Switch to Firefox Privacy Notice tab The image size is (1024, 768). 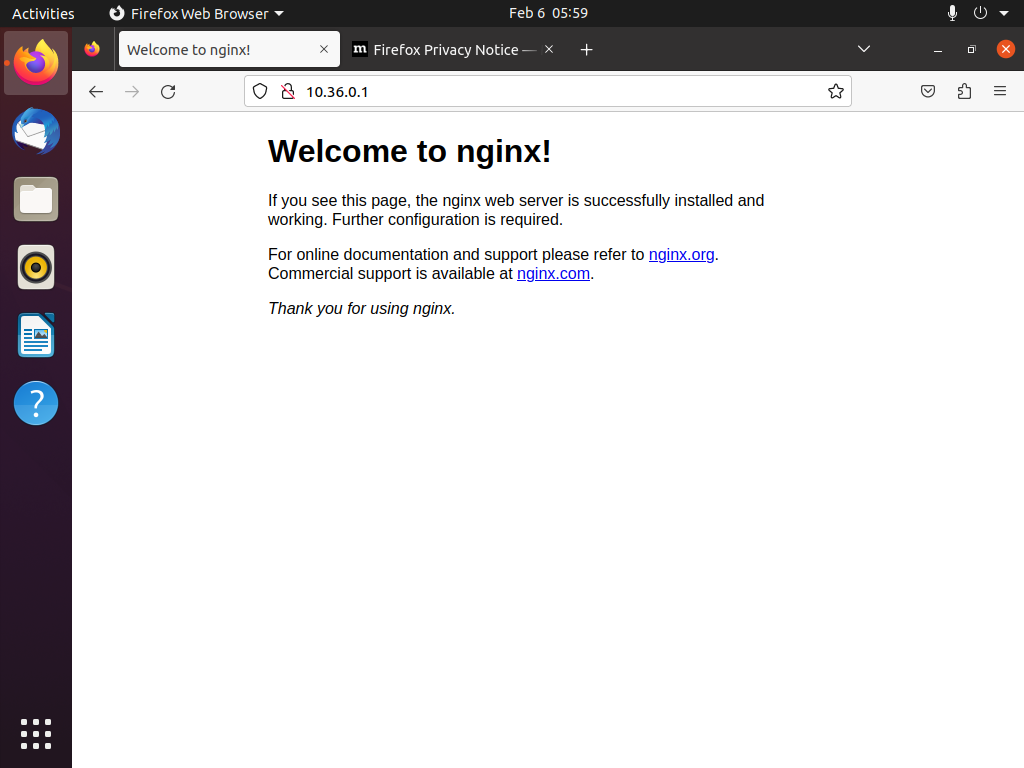click(454, 49)
